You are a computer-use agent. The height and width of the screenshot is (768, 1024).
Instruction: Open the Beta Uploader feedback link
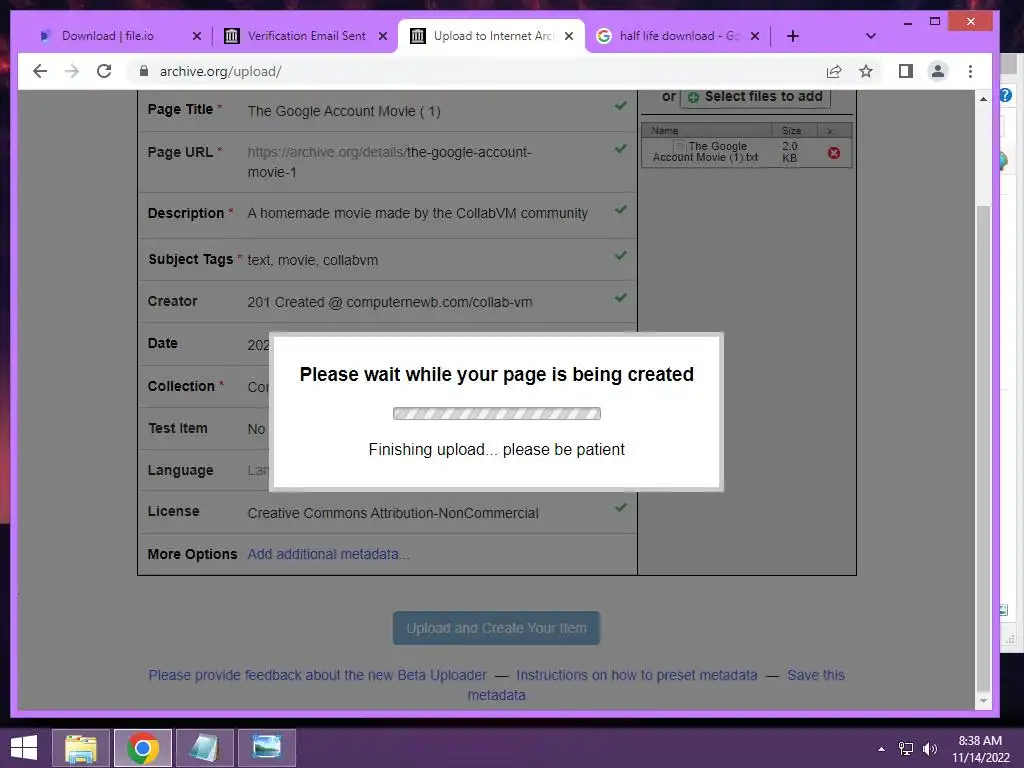[317, 675]
